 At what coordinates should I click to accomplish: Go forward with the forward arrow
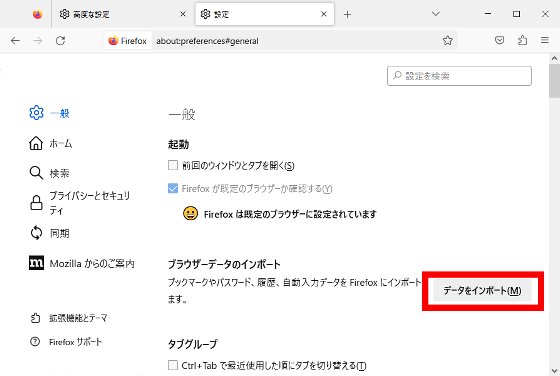(38, 41)
